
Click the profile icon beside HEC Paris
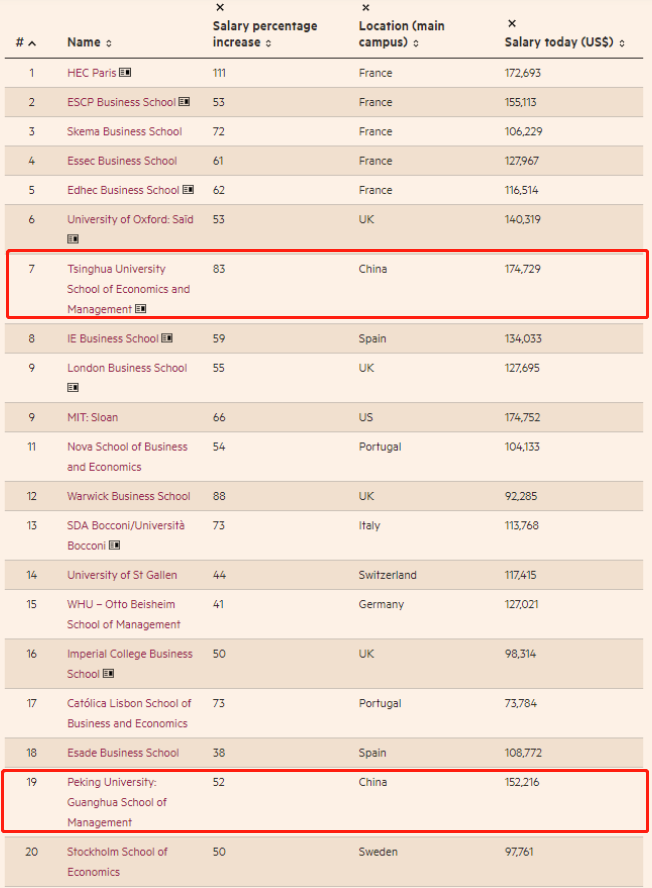tap(125, 73)
